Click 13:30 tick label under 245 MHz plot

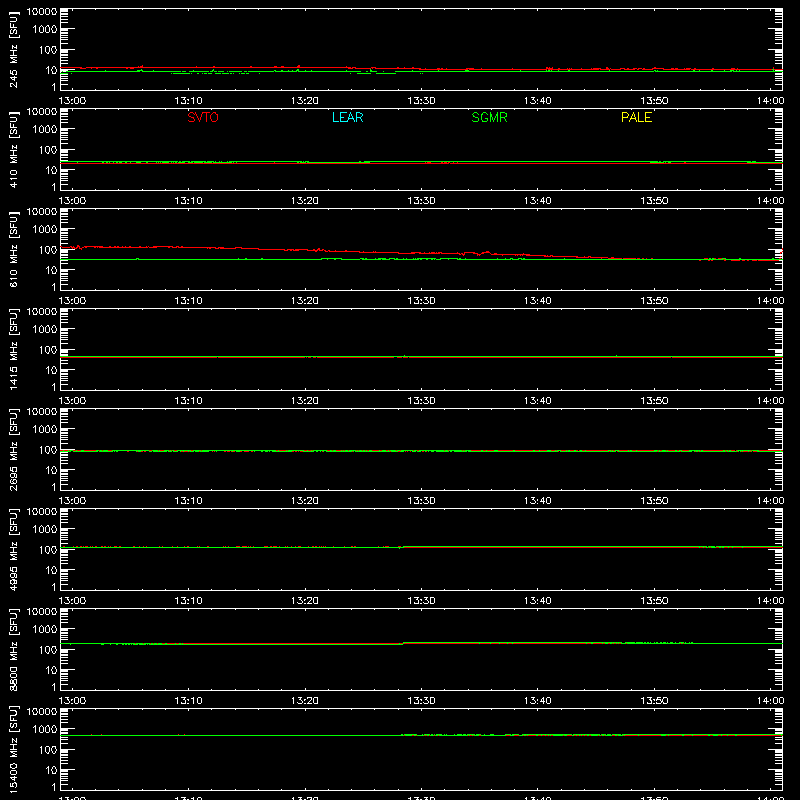coord(421,101)
